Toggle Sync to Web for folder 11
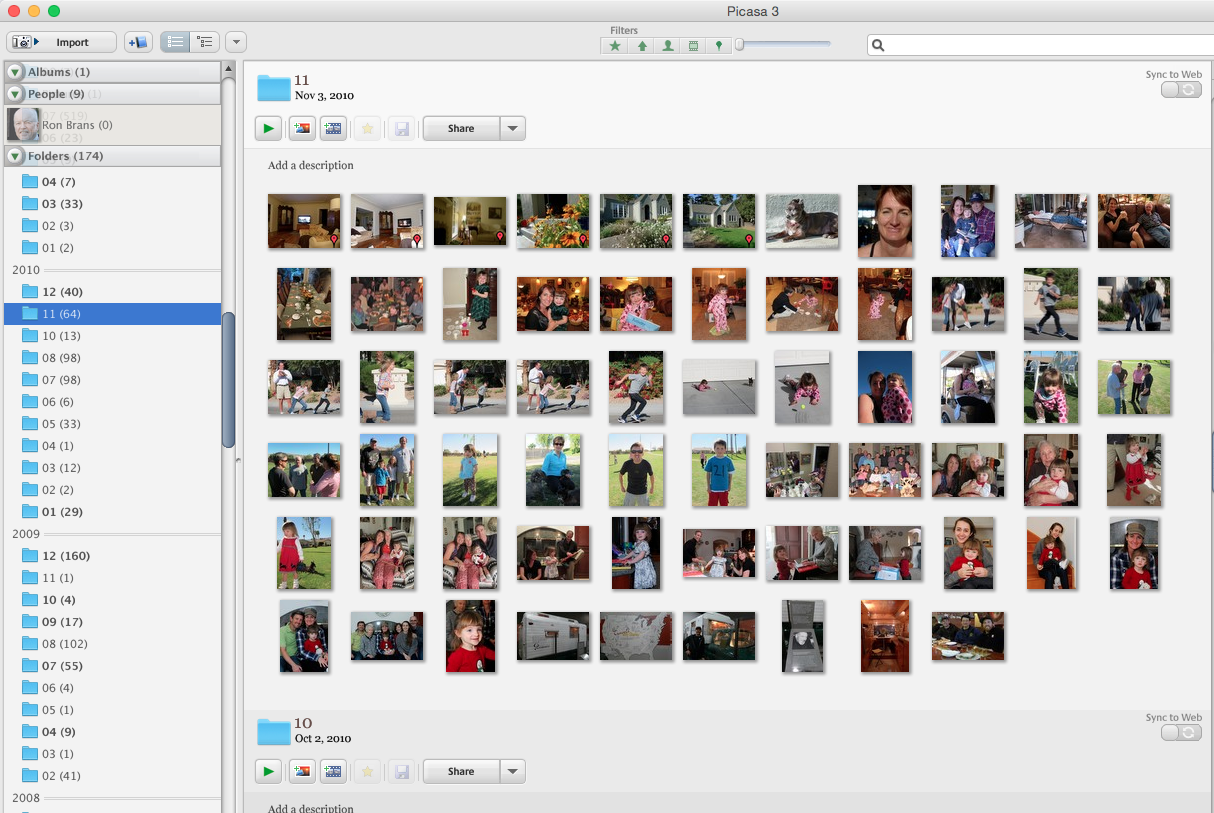Image resolution: width=1214 pixels, height=813 pixels. 1180,90
